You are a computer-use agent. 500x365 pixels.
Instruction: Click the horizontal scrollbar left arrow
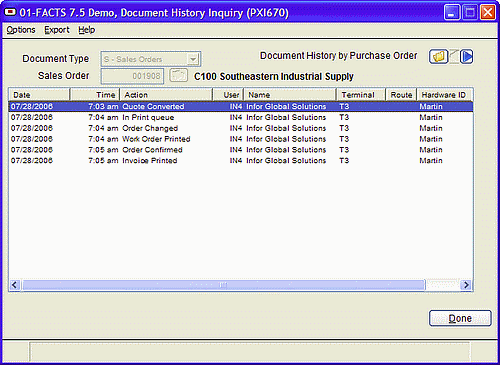pyautogui.click(x=14, y=285)
